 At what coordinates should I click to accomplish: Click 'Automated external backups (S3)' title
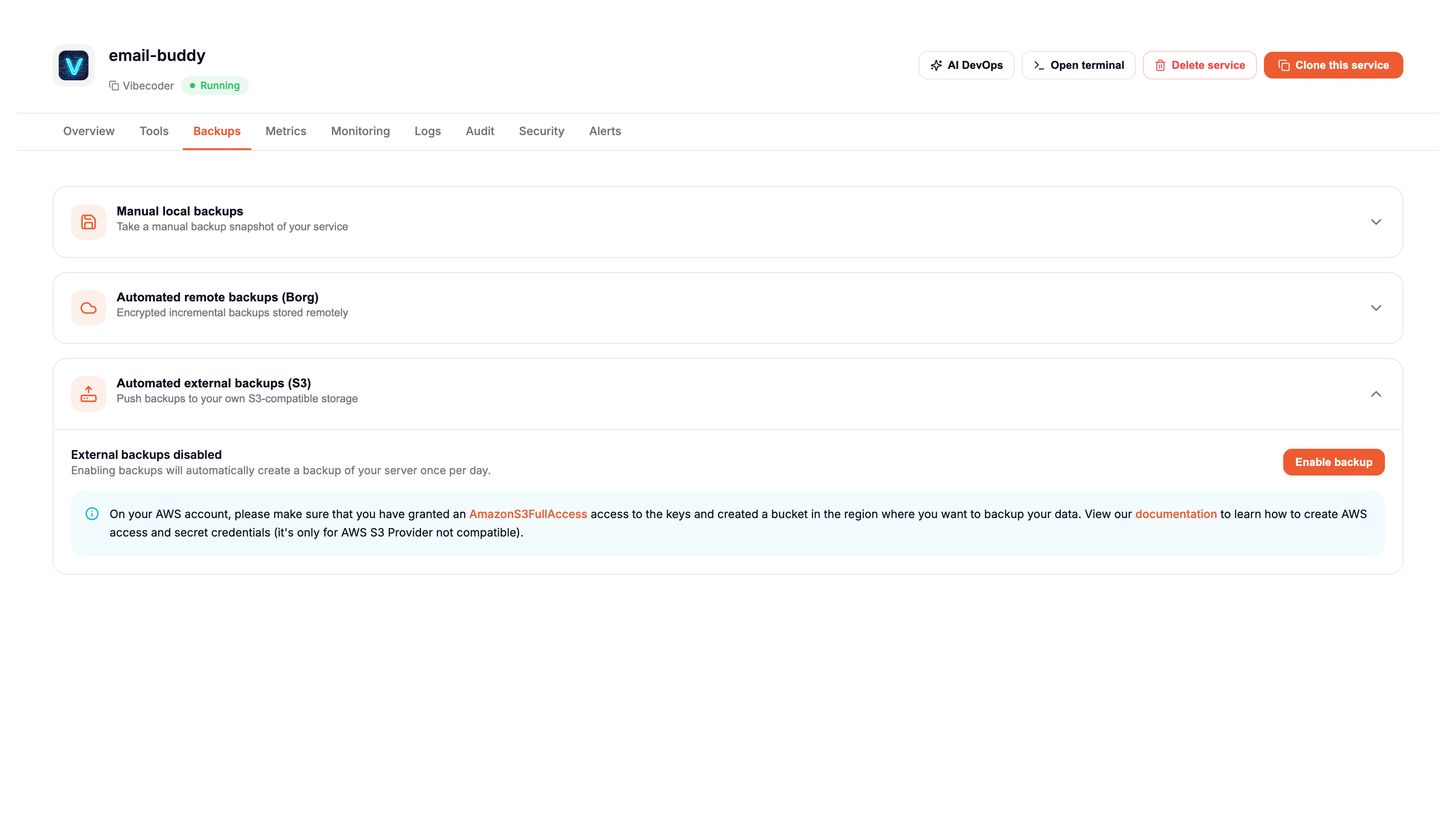[214, 383]
